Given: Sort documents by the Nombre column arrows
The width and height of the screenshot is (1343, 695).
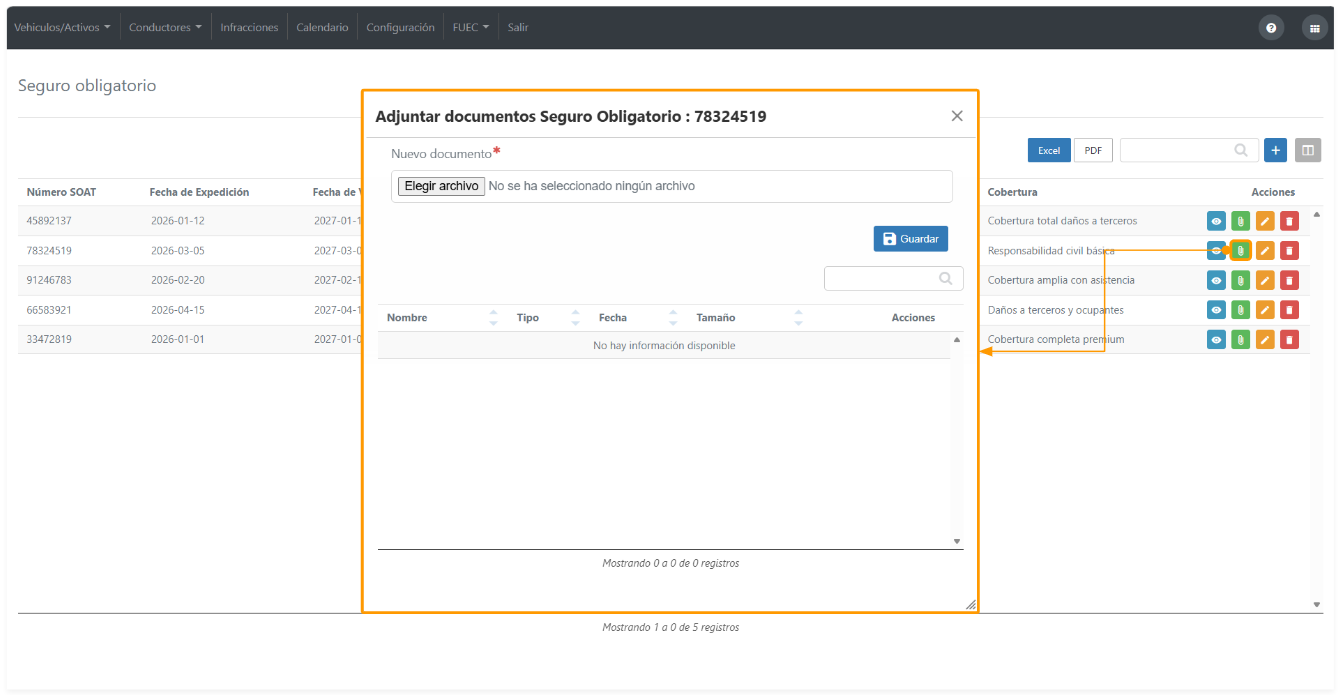Looking at the screenshot, I should [x=493, y=318].
